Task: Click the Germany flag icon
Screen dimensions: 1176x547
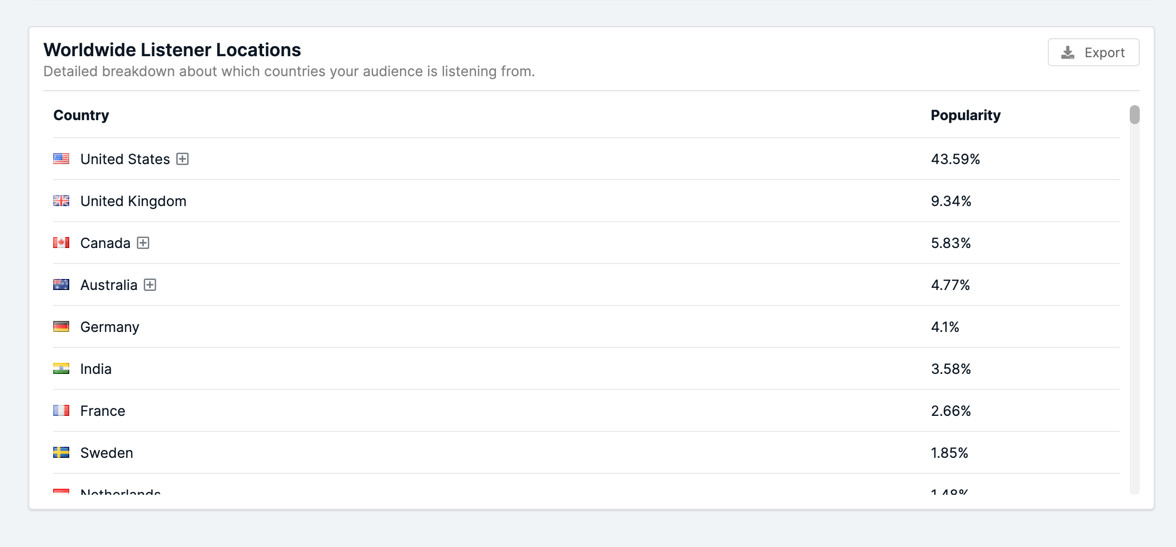Action: [x=61, y=327]
